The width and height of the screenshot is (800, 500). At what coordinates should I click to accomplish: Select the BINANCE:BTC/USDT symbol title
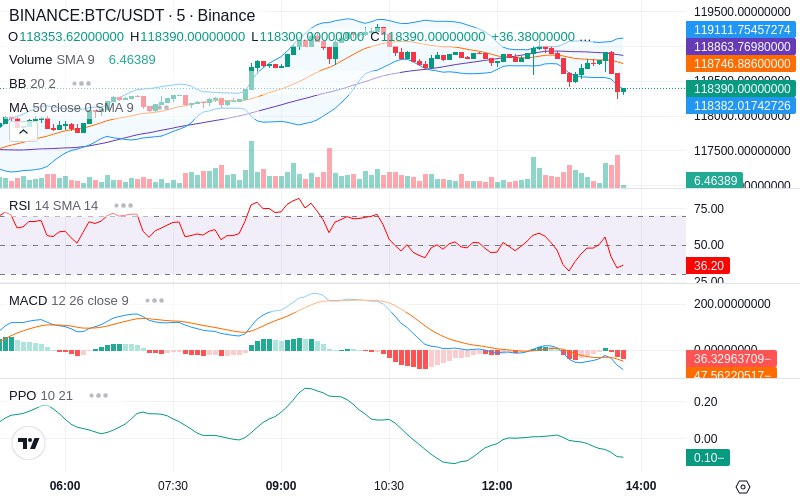86,15
